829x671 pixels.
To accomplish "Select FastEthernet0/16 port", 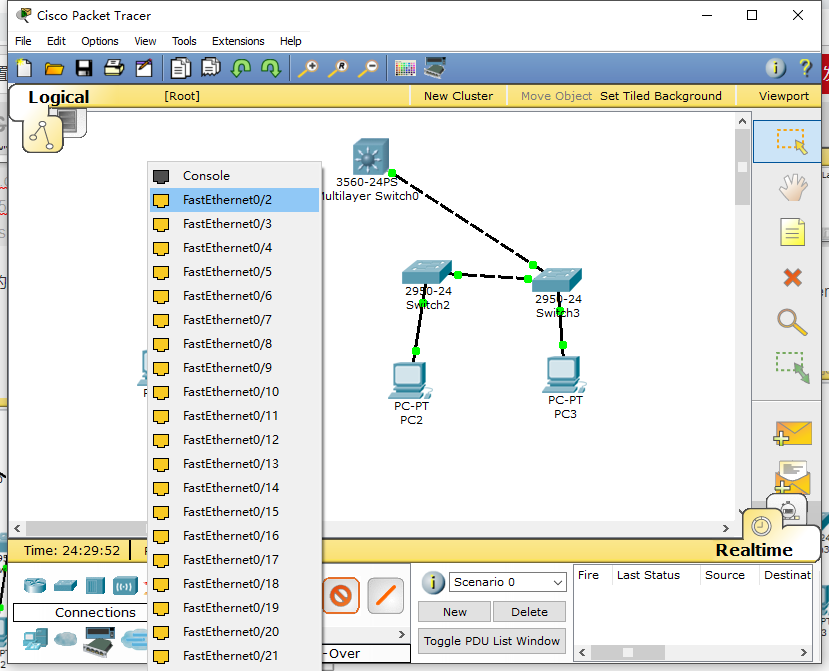I will [234, 536].
